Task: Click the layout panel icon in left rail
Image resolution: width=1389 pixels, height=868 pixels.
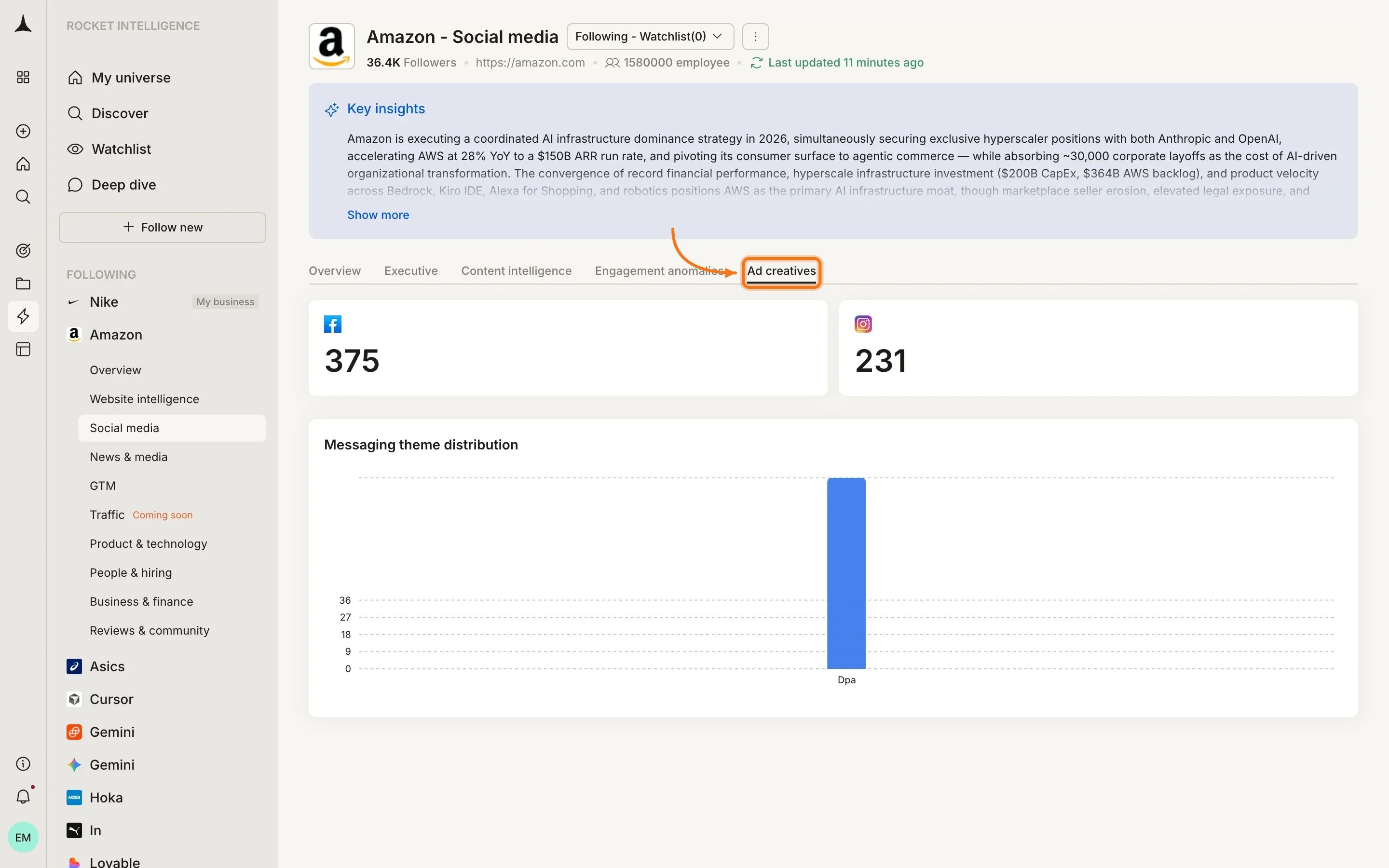Action: click(x=23, y=349)
